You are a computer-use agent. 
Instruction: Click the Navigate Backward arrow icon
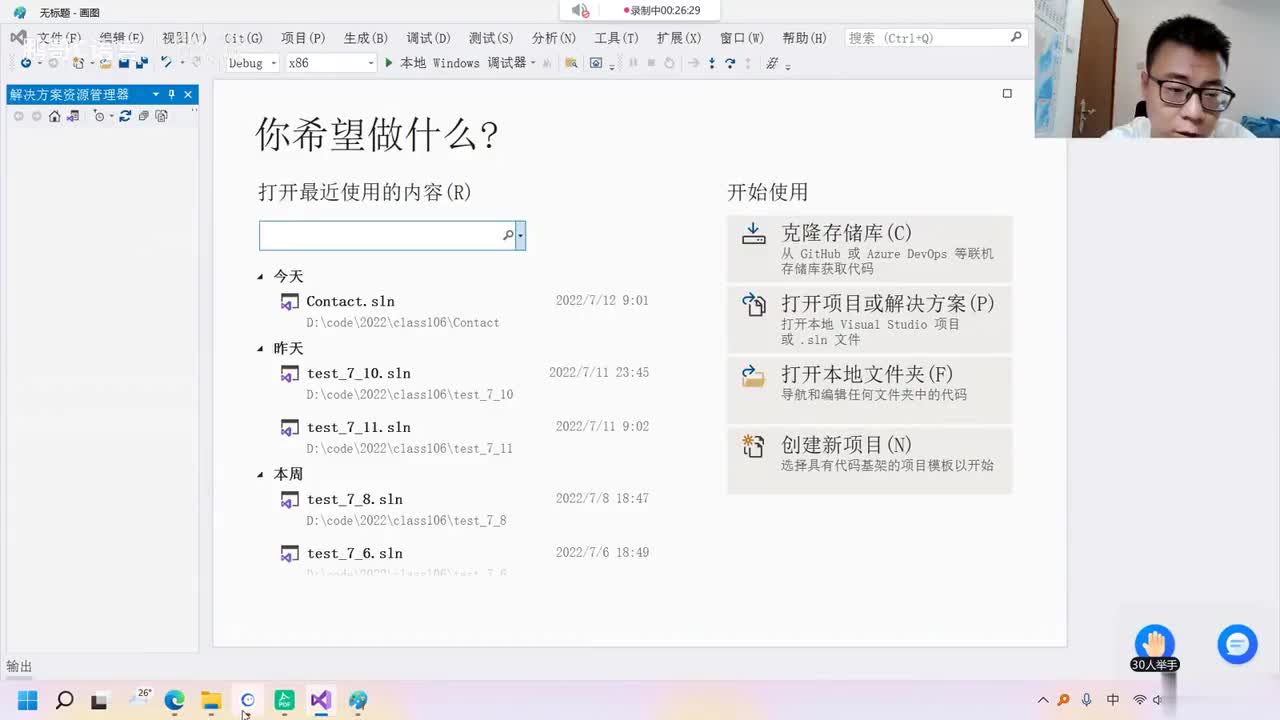pyautogui.click(x=25, y=63)
